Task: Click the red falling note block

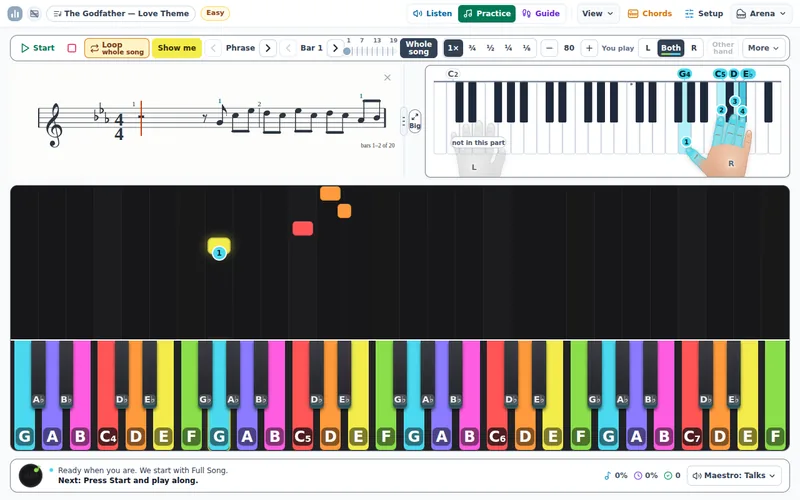Action: click(x=303, y=228)
